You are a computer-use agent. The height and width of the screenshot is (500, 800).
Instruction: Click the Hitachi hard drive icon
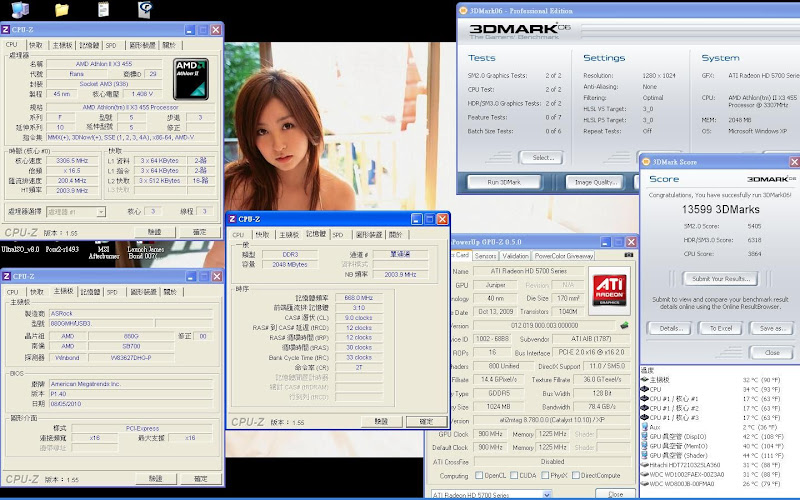pyautogui.click(x=644, y=465)
